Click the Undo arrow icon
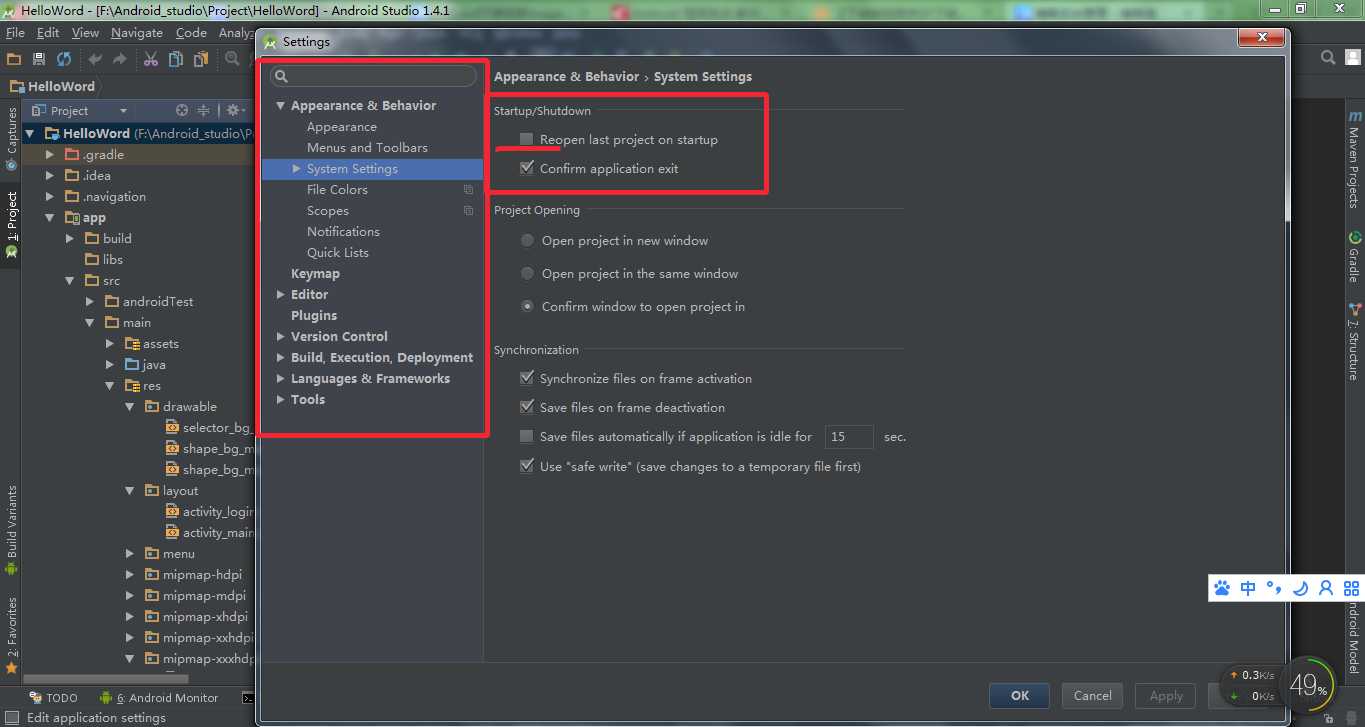 [x=96, y=59]
